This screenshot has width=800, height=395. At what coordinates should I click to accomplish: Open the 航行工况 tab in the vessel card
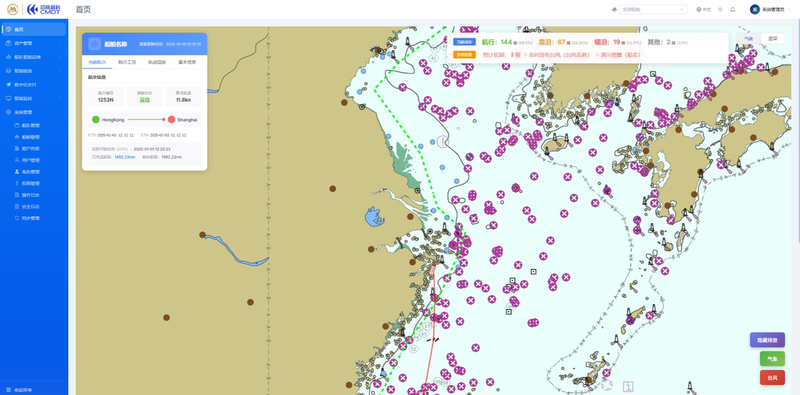126,62
